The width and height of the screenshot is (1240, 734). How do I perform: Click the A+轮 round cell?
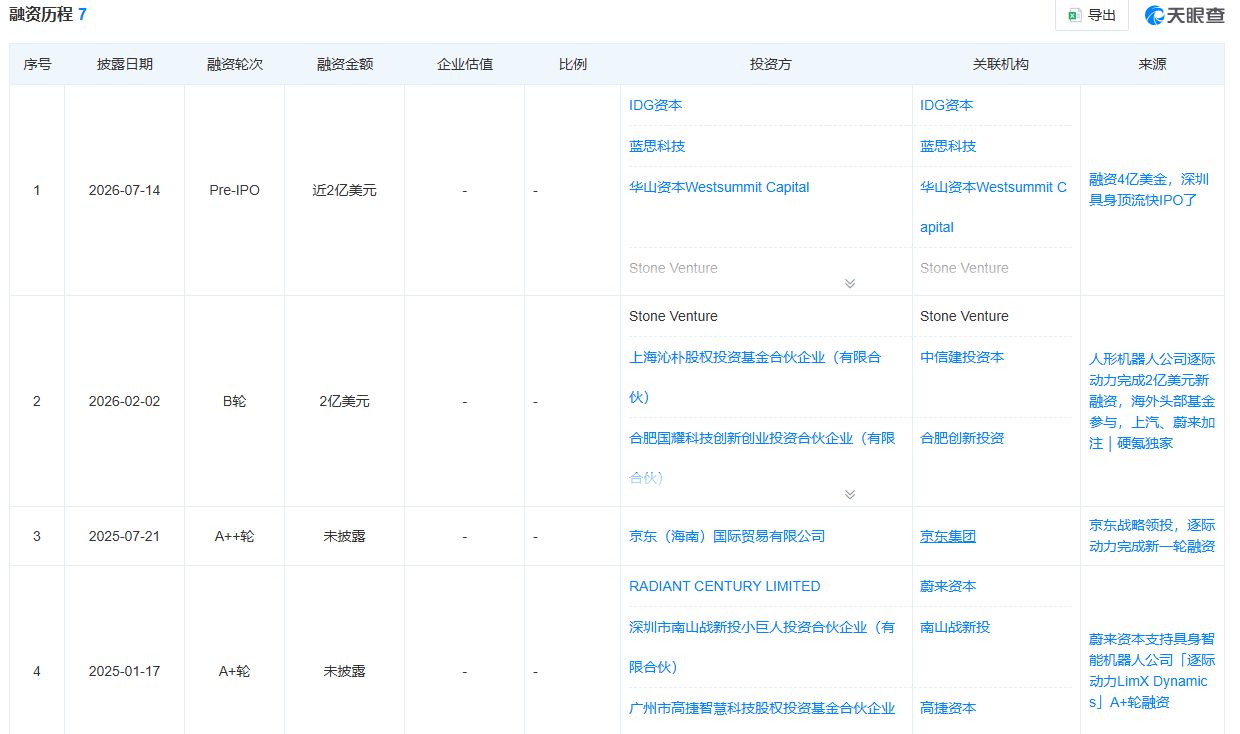point(235,671)
